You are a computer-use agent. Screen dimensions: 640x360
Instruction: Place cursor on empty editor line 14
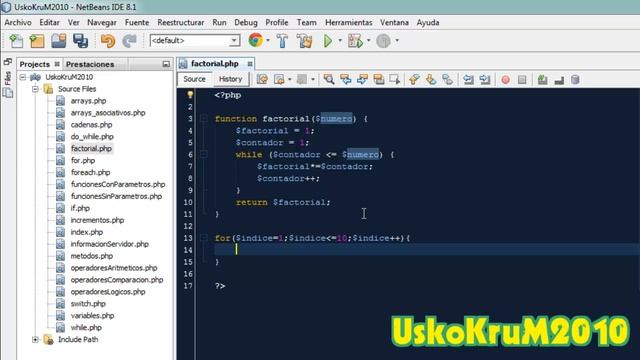tap(427, 250)
